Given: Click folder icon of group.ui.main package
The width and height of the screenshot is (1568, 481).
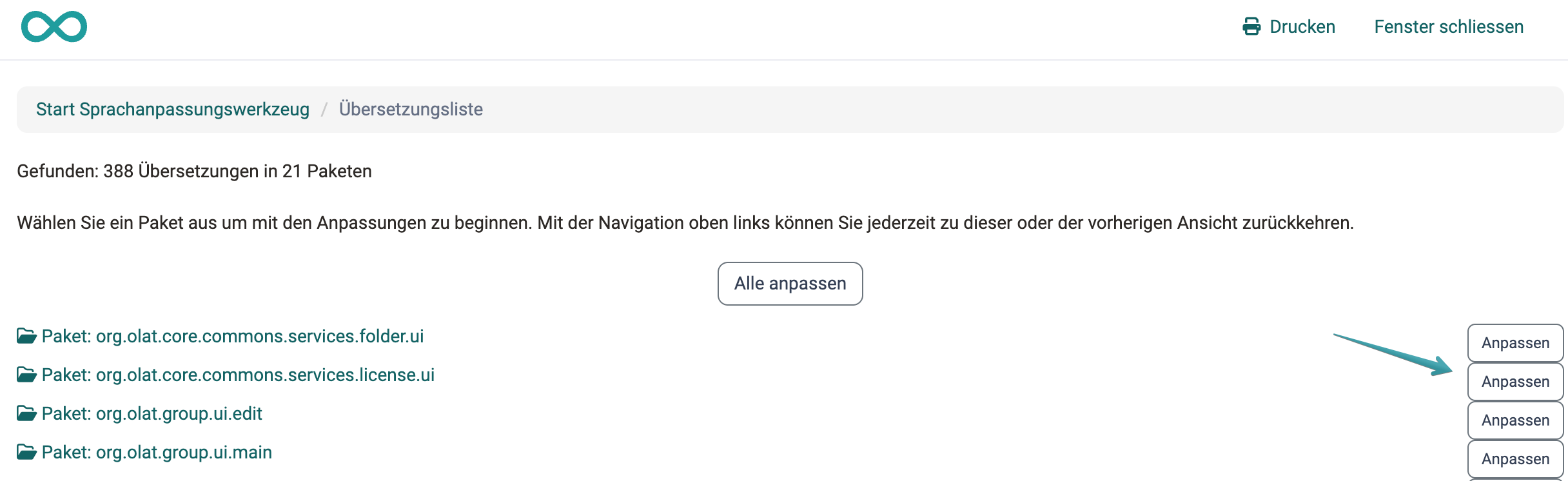Looking at the screenshot, I should click(x=26, y=452).
